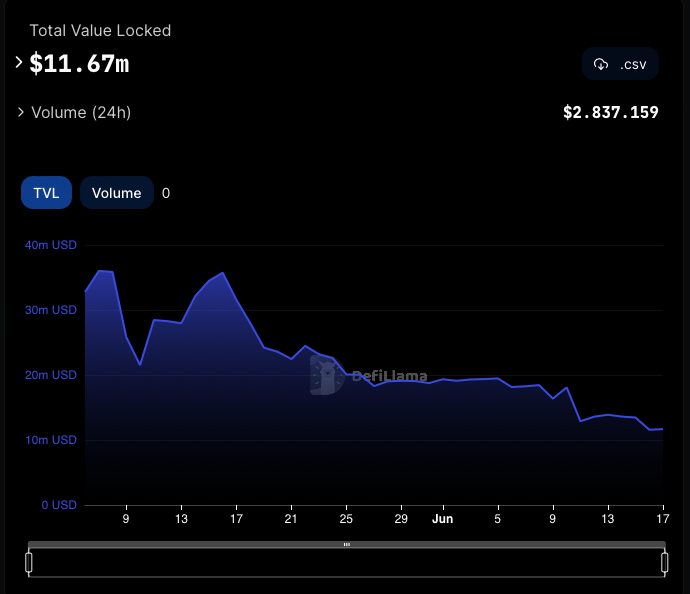Click the cloud download icon
Screen dimensions: 690x594
pos(601,64)
